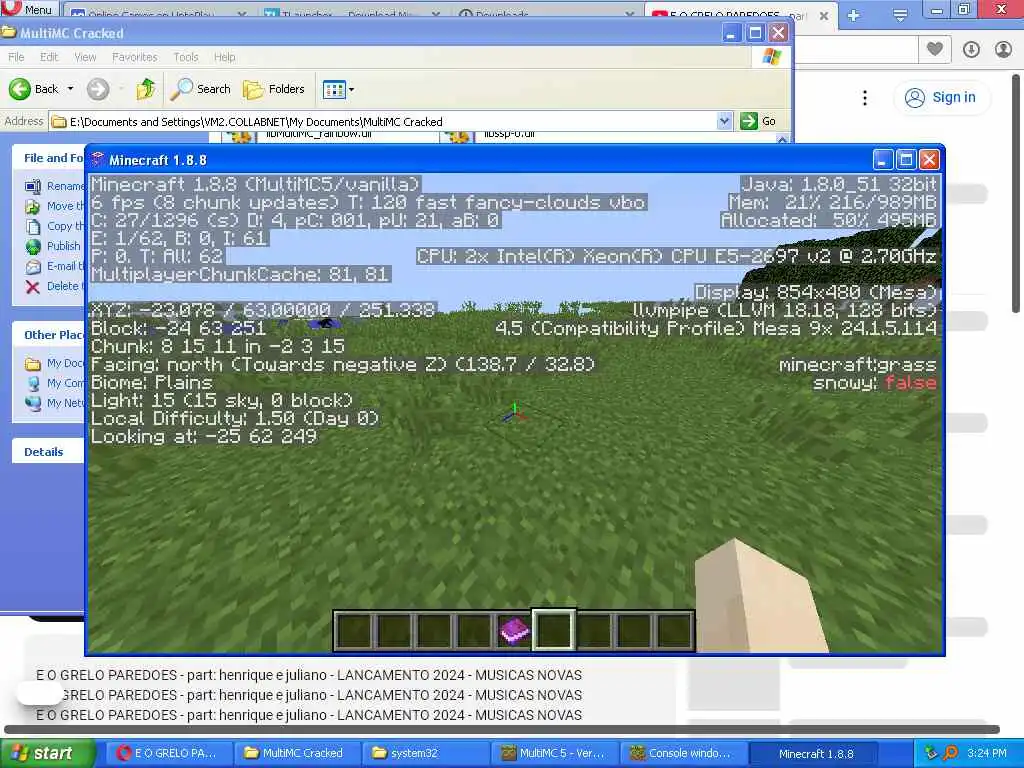
Task: Click the Move this file task
Action: tap(55, 206)
